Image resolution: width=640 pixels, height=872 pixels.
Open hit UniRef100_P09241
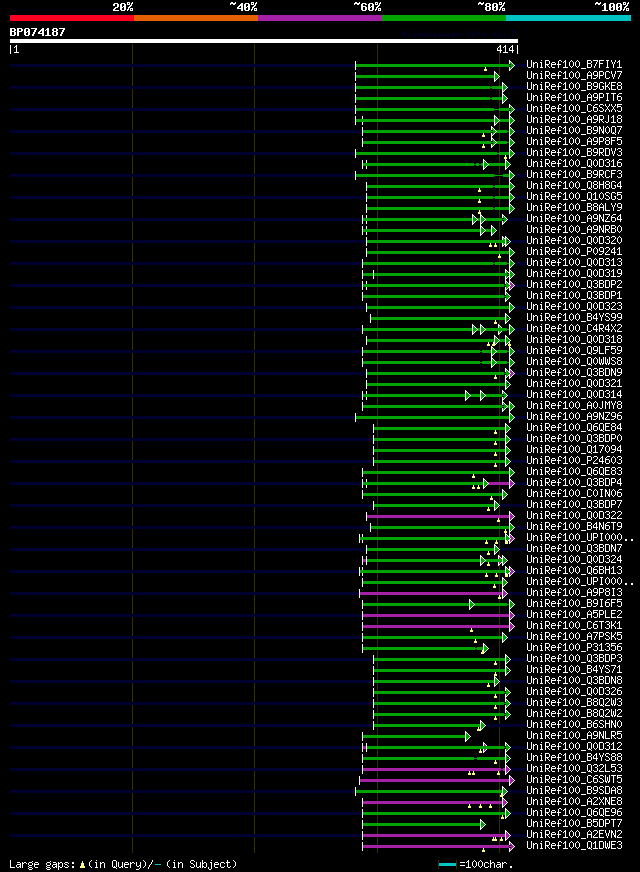click(x=574, y=252)
